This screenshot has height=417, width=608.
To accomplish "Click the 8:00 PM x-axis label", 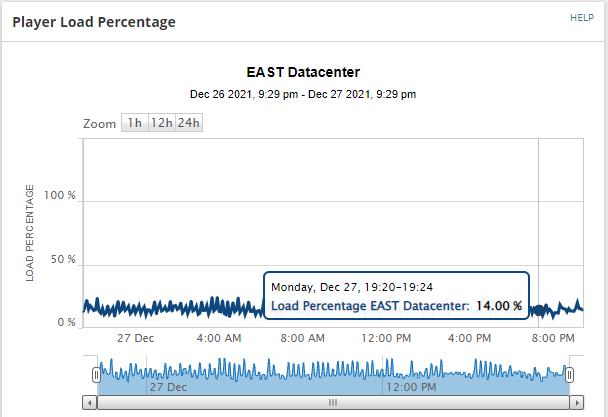I will point(553,339).
